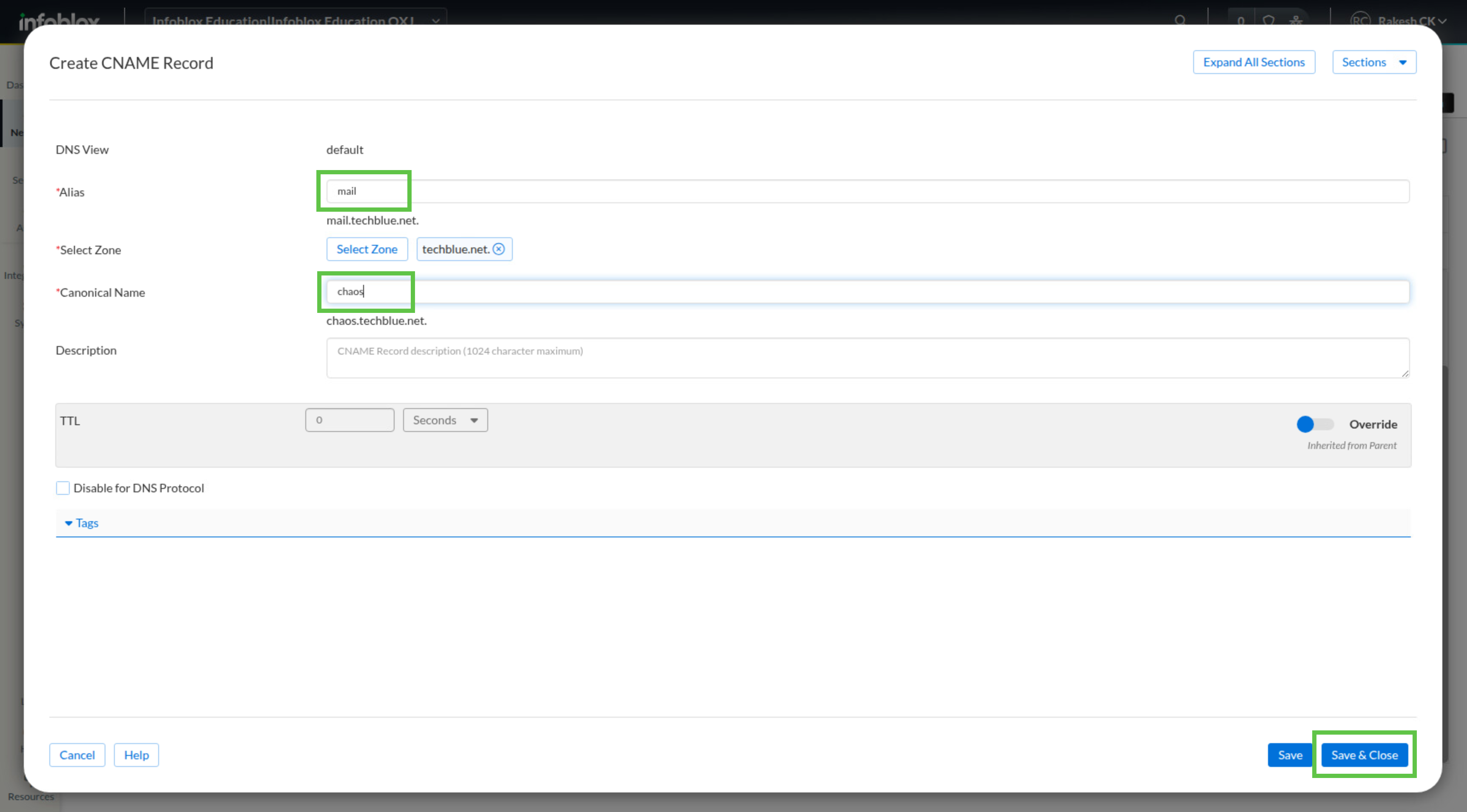Viewport: 1467px width, 812px height.
Task: Check Disable for DNS Protocol
Action: click(x=63, y=488)
